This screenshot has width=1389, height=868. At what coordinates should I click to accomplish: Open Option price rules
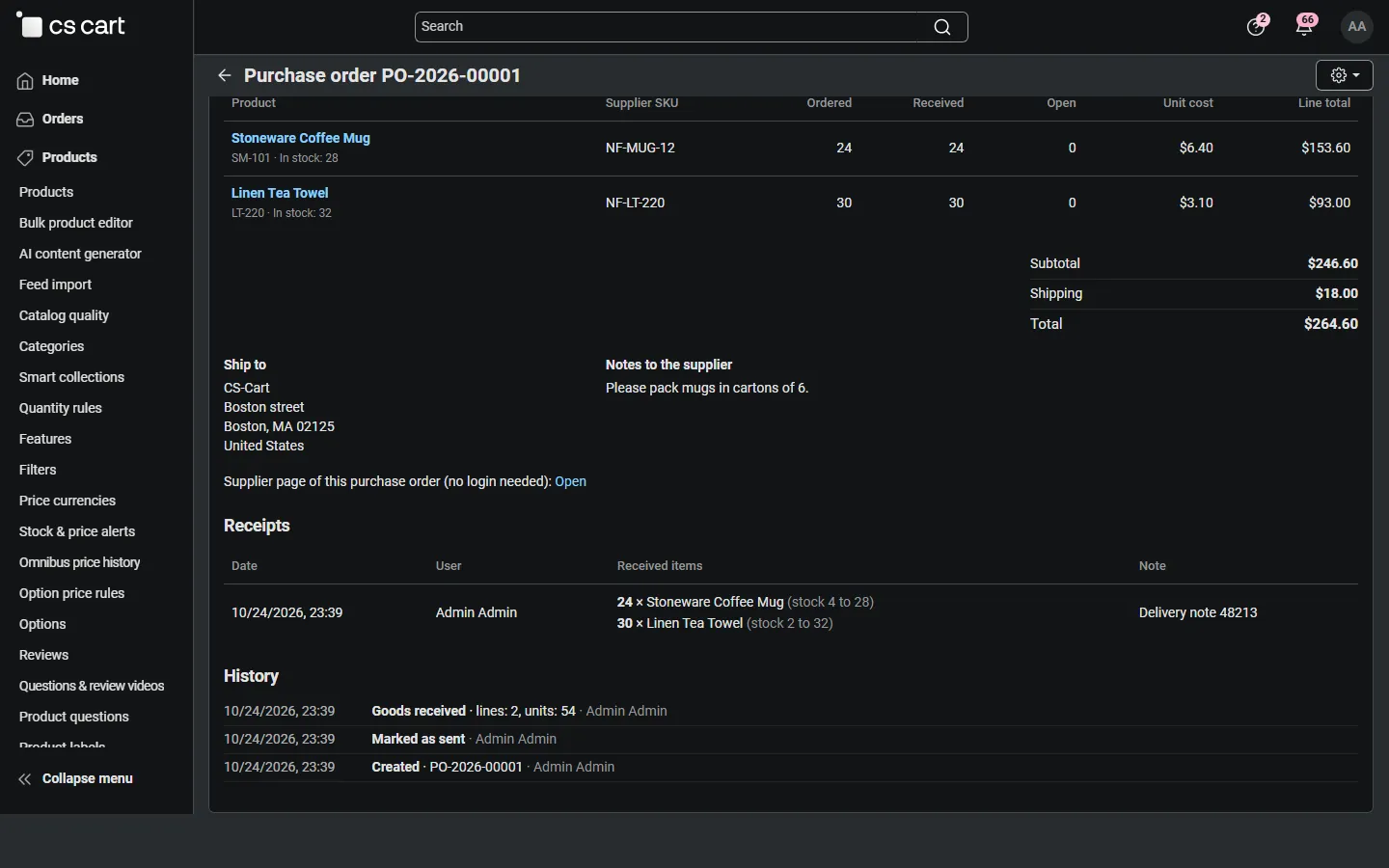click(x=71, y=593)
